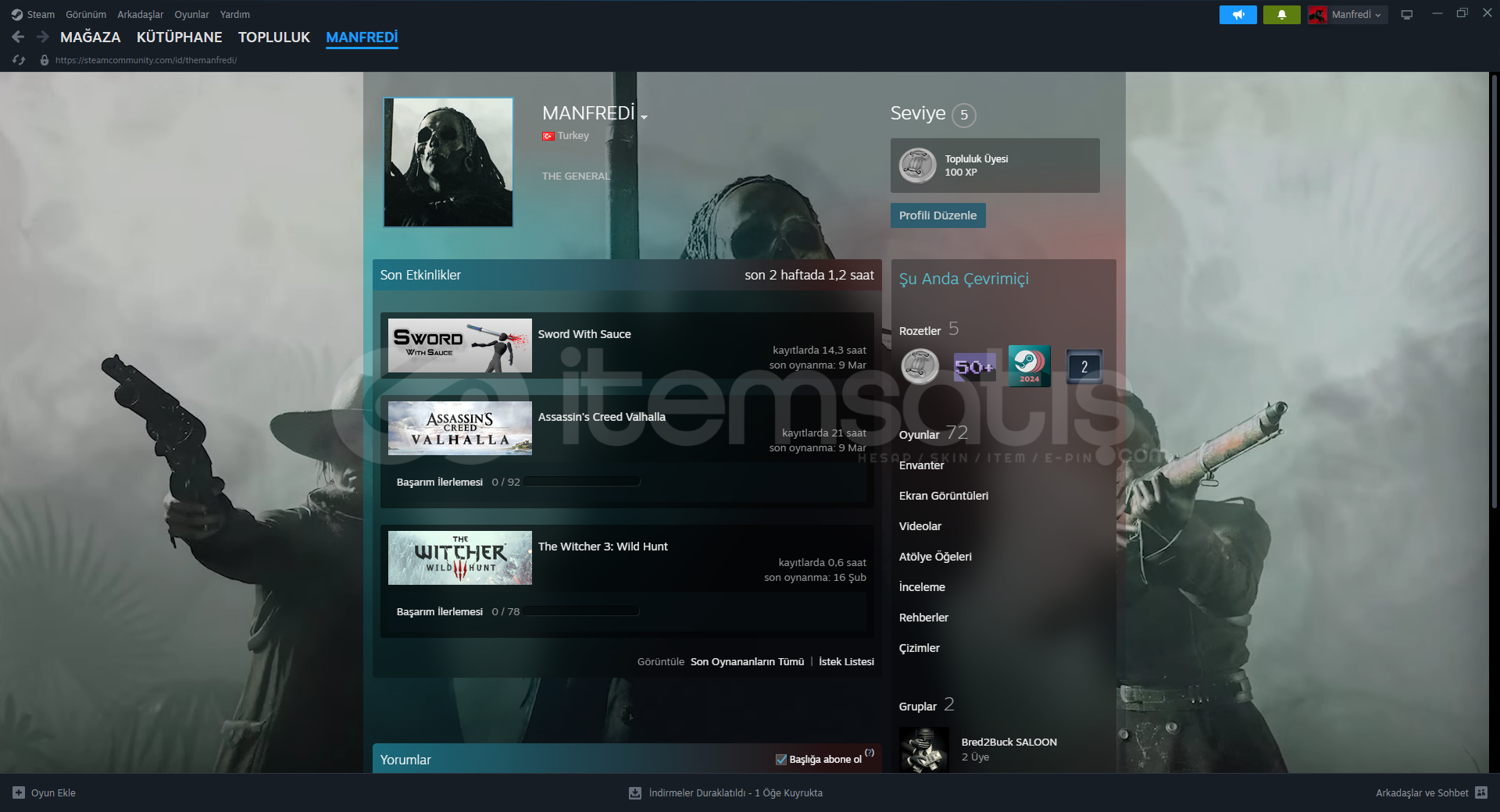
Task: Reload the page with the refresh icon
Action: [19, 60]
